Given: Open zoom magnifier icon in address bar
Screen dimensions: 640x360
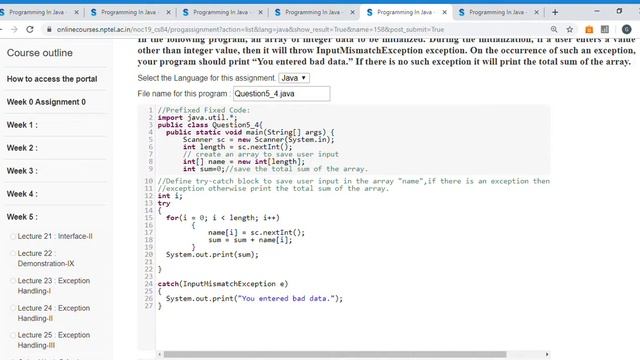Looking at the screenshot, I should [554, 29].
